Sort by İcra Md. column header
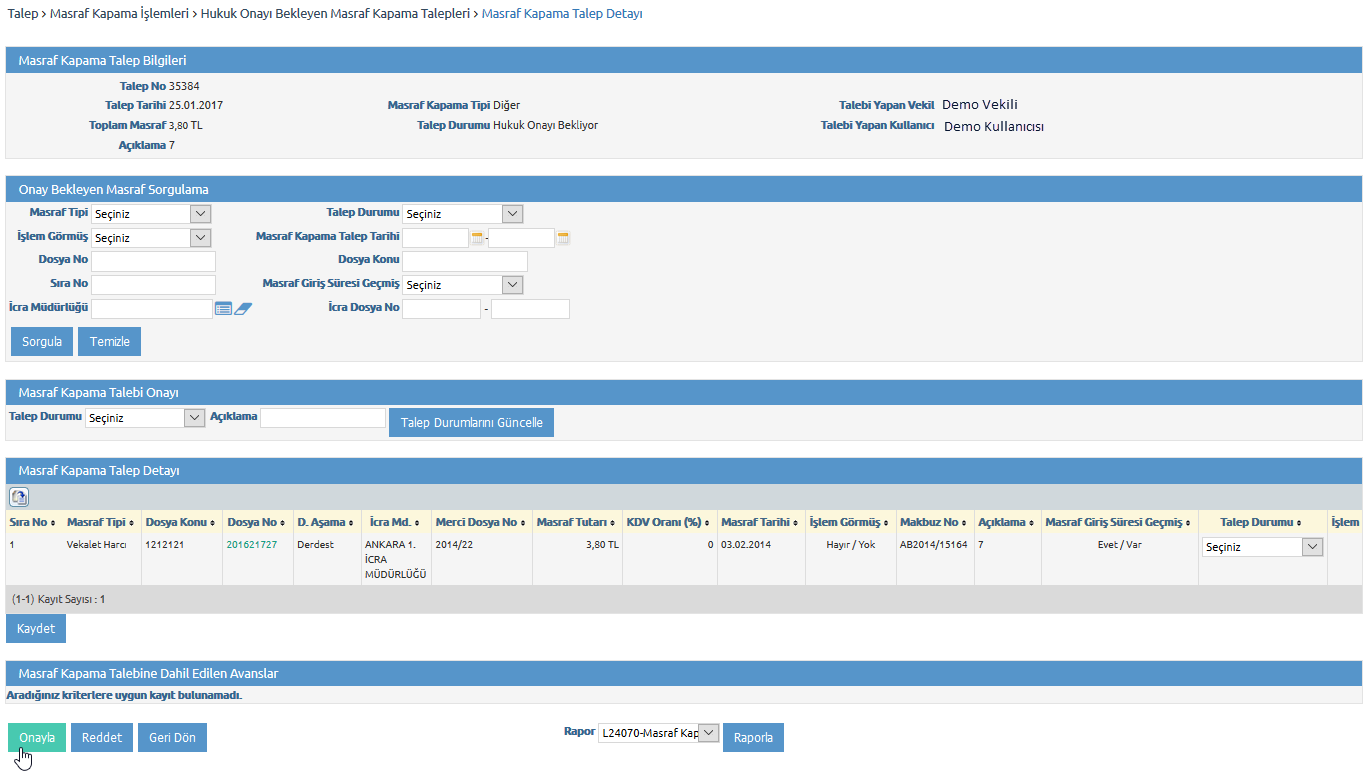 (x=395, y=522)
